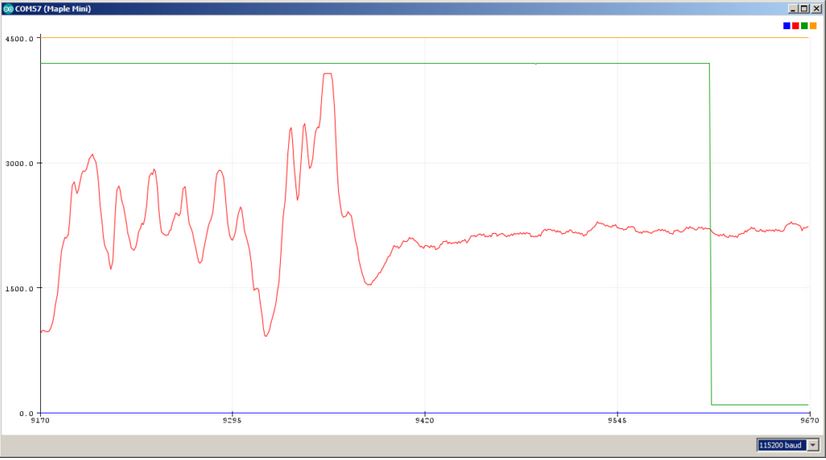Click the green trace's vertical falling edge
The width and height of the screenshot is (826, 460).
tap(710, 230)
